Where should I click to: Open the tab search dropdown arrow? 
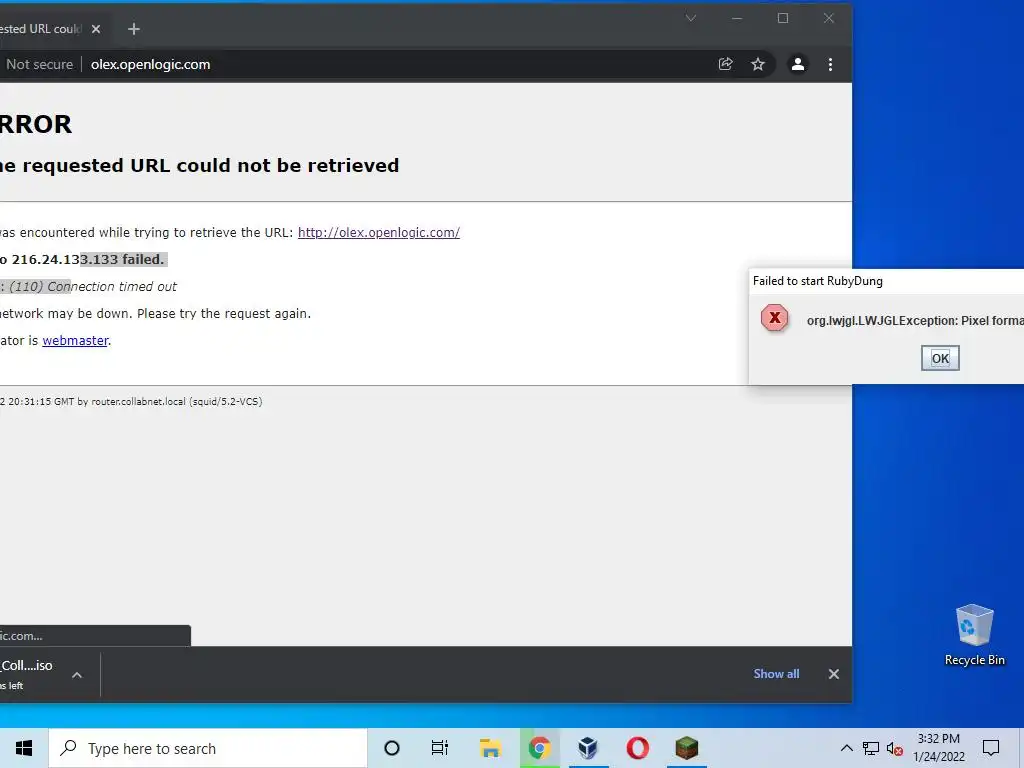click(x=690, y=18)
